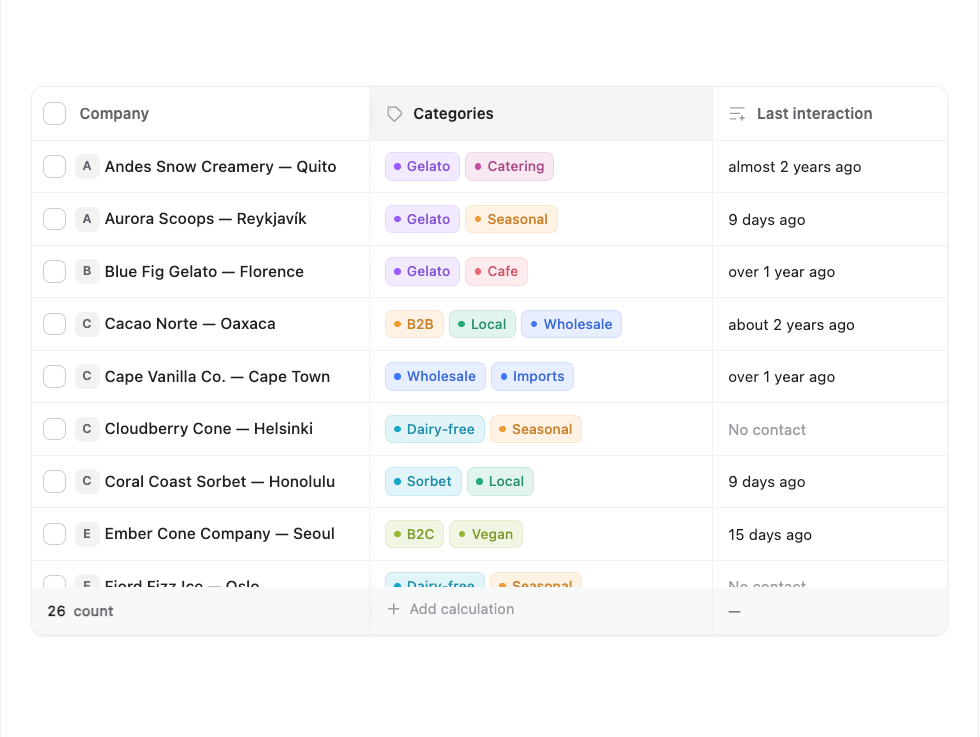Open the Categories column header
Image resolution: width=980 pixels, height=737 pixels.
[541, 114]
